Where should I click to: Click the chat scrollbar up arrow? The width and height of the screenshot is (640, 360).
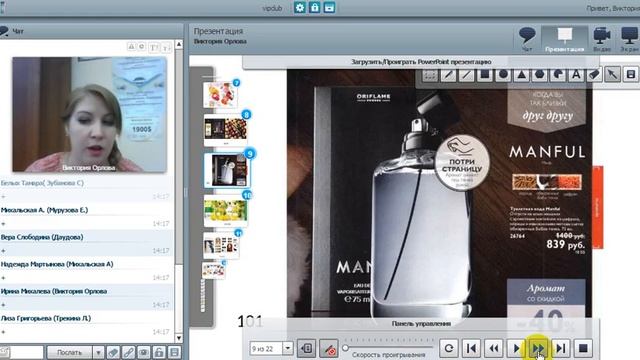tap(179, 44)
